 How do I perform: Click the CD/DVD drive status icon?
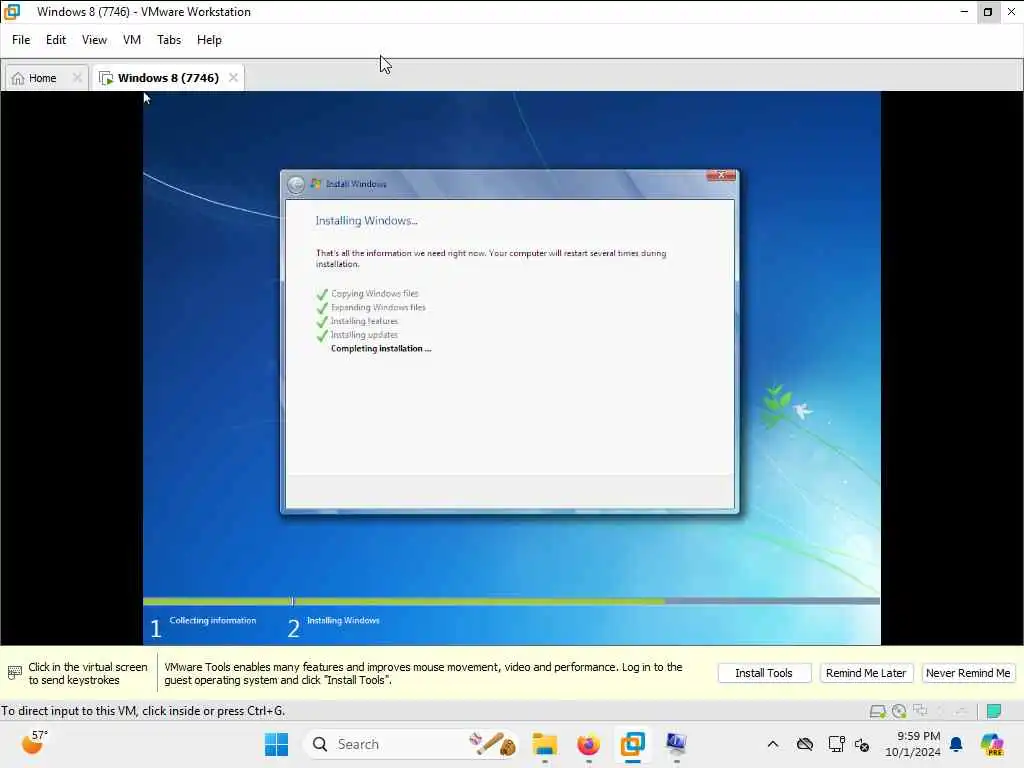click(899, 711)
